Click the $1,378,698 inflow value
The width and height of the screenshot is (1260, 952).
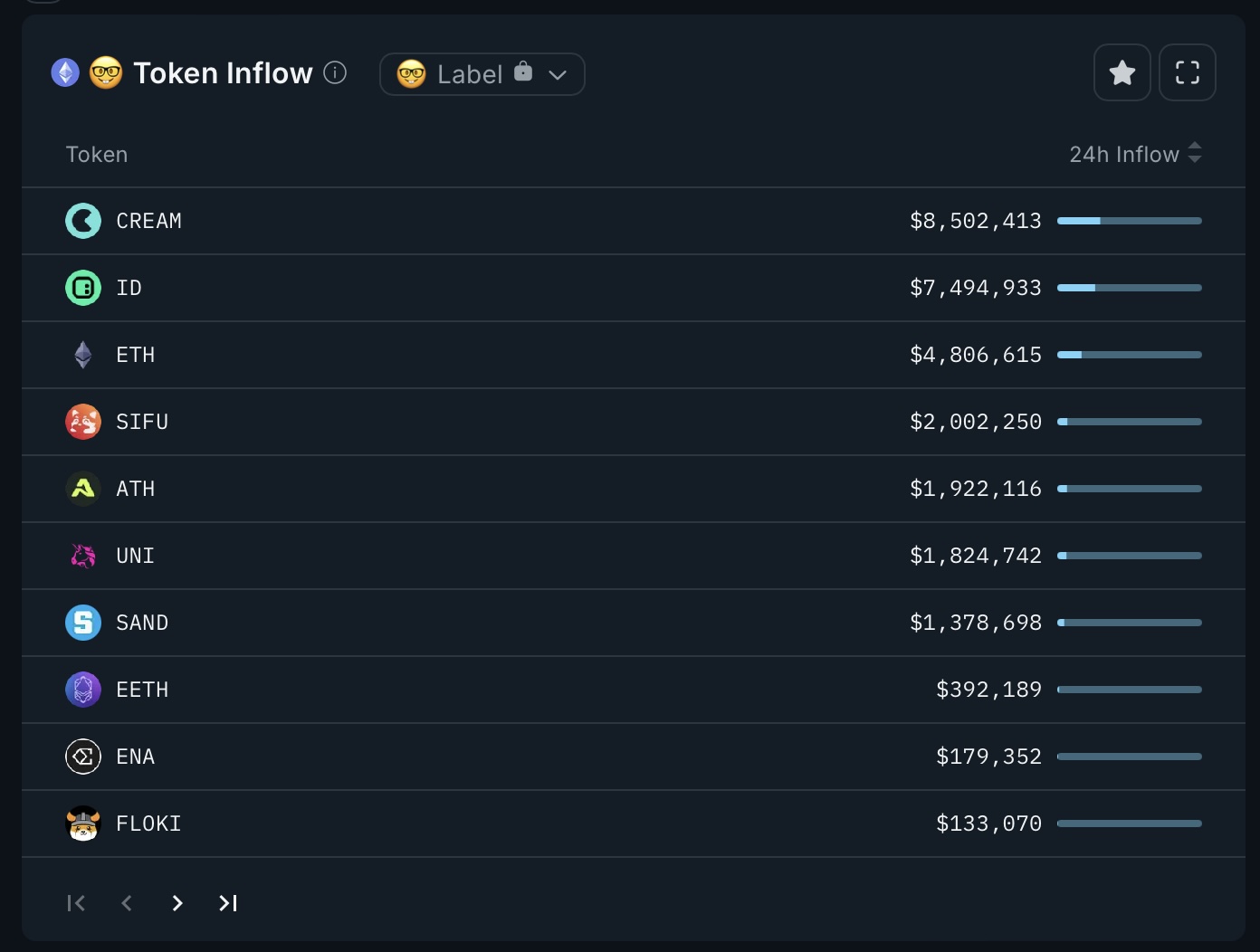pyautogui.click(x=976, y=623)
